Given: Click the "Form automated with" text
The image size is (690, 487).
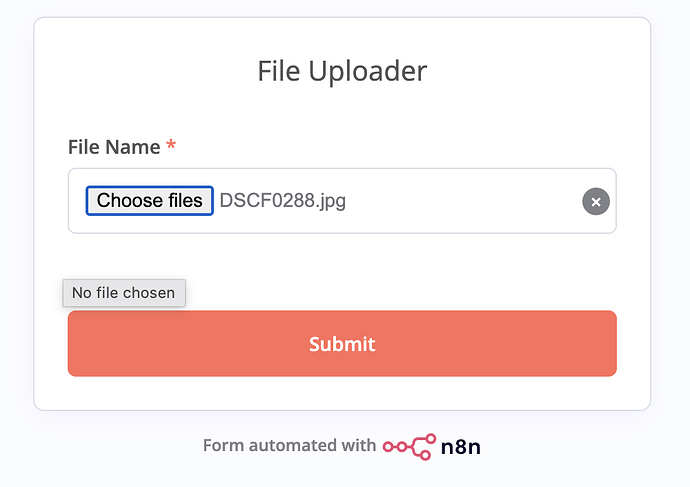Looking at the screenshot, I should (x=289, y=446).
